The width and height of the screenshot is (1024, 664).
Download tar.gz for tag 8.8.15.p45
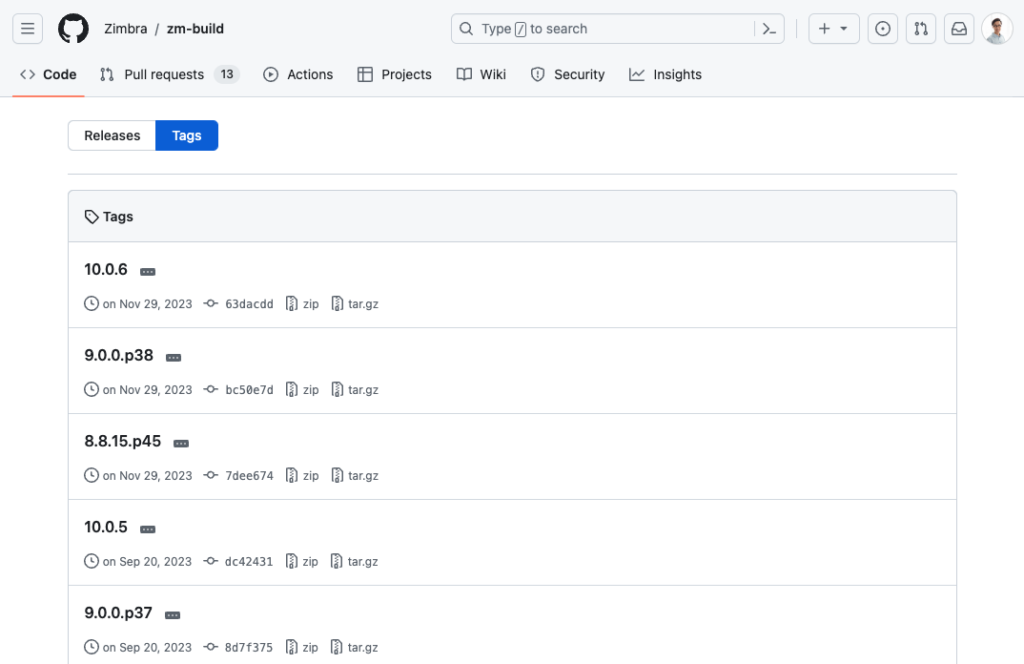[x=355, y=475]
